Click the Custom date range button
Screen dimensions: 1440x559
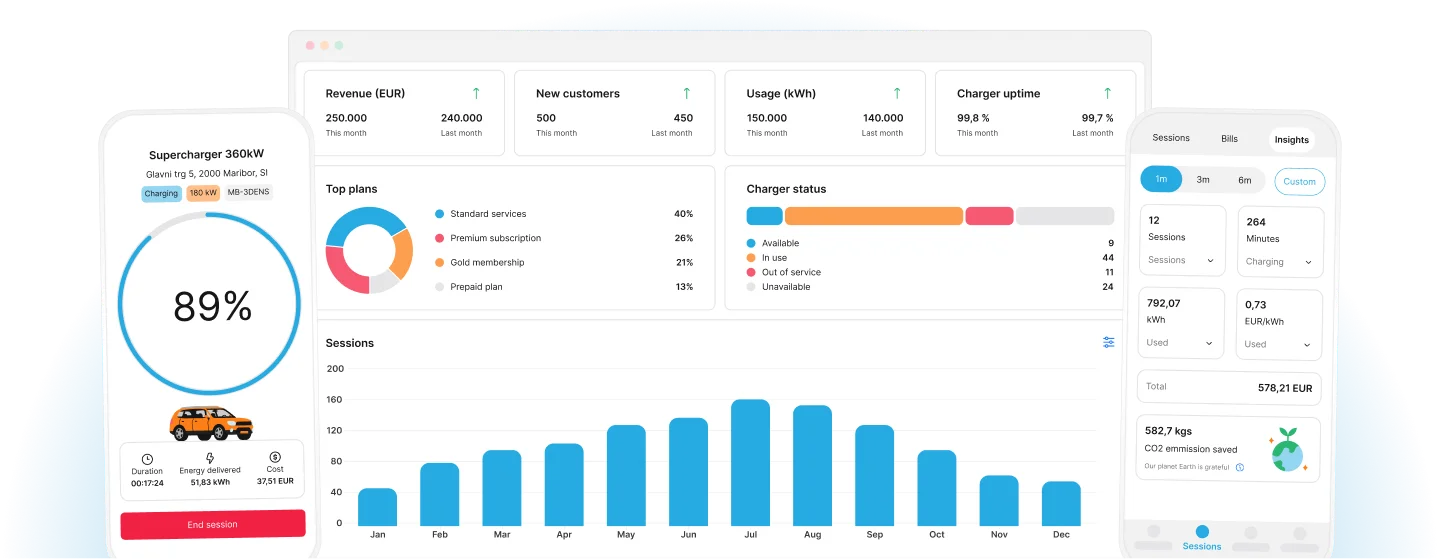click(1299, 181)
